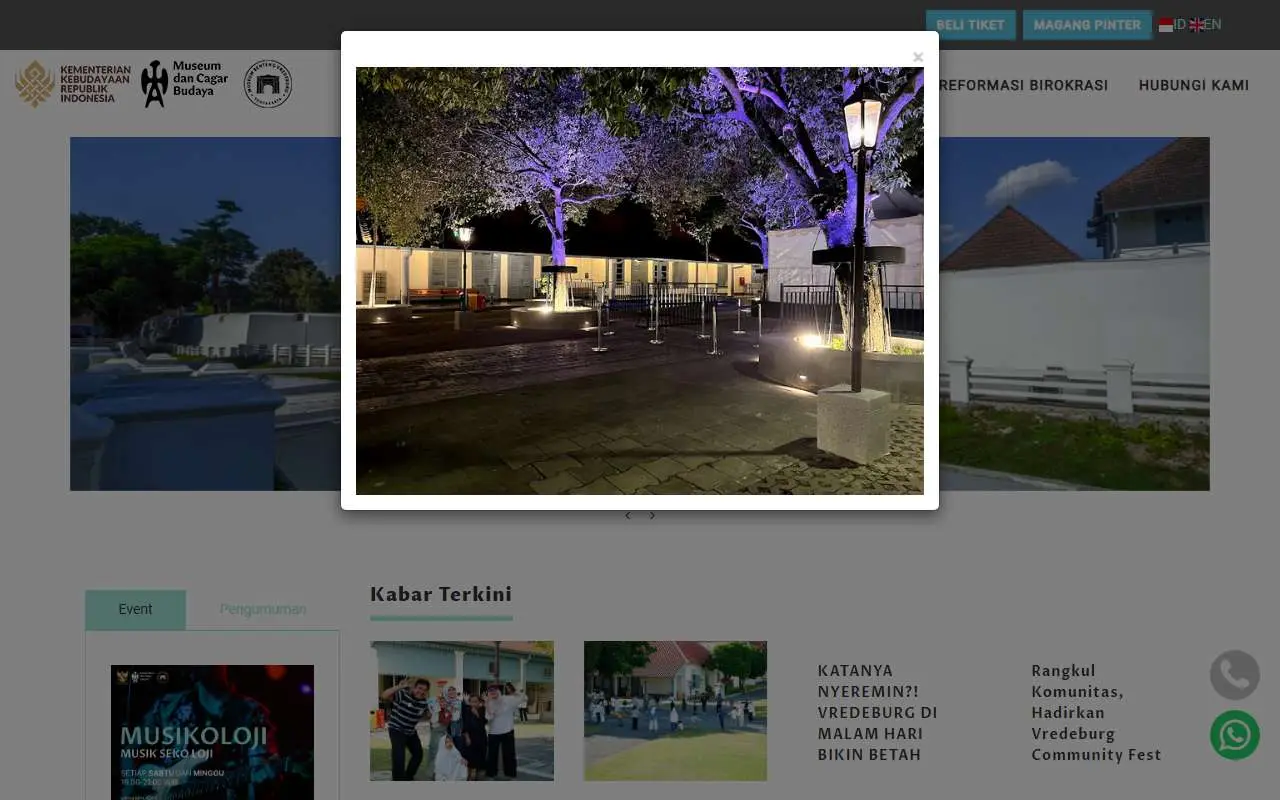Open REFORMASI BIROKRASI menu

click(x=1023, y=85)
